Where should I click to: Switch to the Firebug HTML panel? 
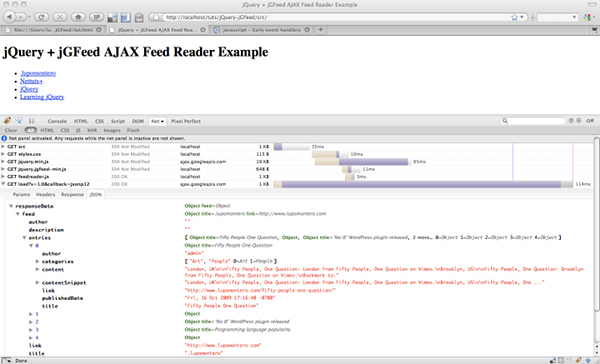tap(81, 121)
